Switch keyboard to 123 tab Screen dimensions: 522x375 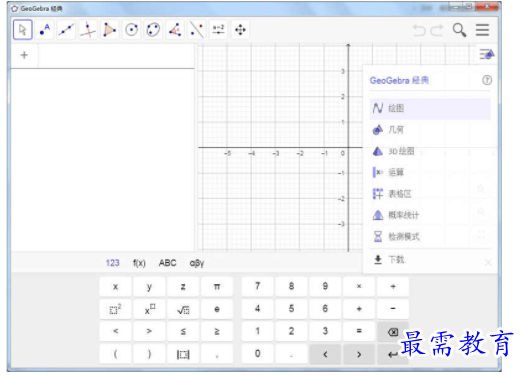point(113,263)
